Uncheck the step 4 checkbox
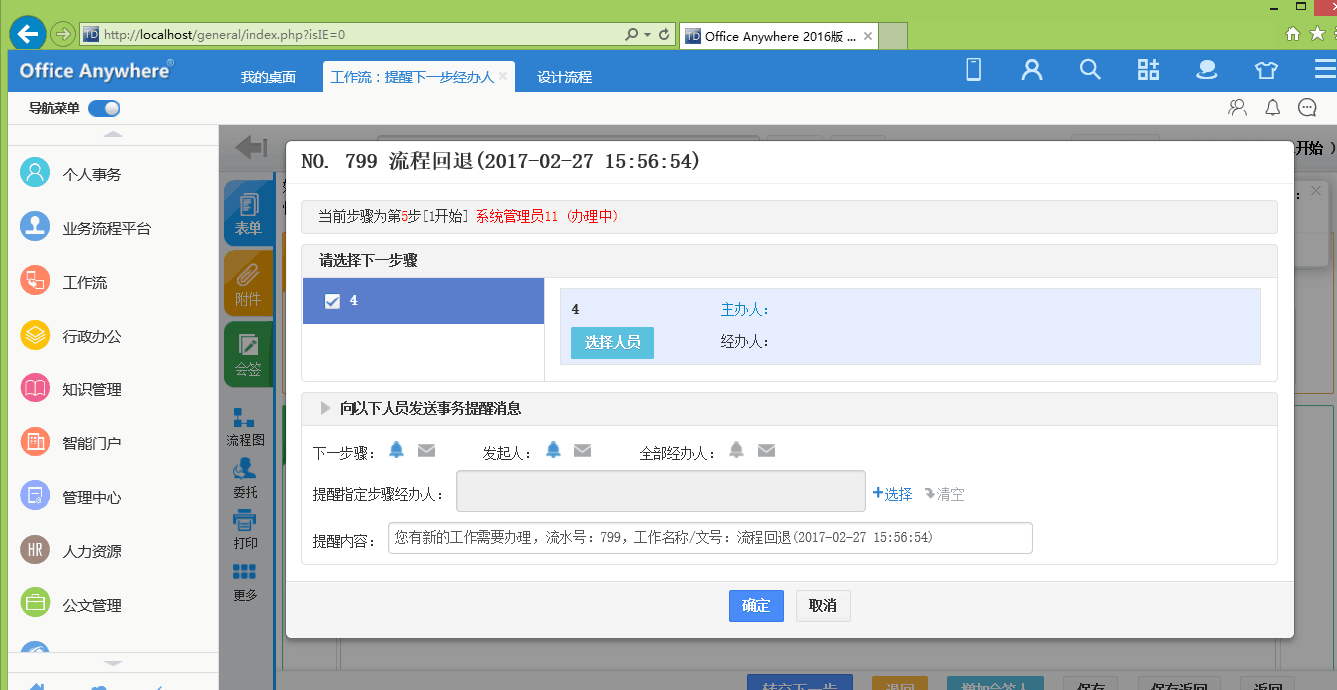1337x690 pixels. pyautogui.click(x=333, y=301)
